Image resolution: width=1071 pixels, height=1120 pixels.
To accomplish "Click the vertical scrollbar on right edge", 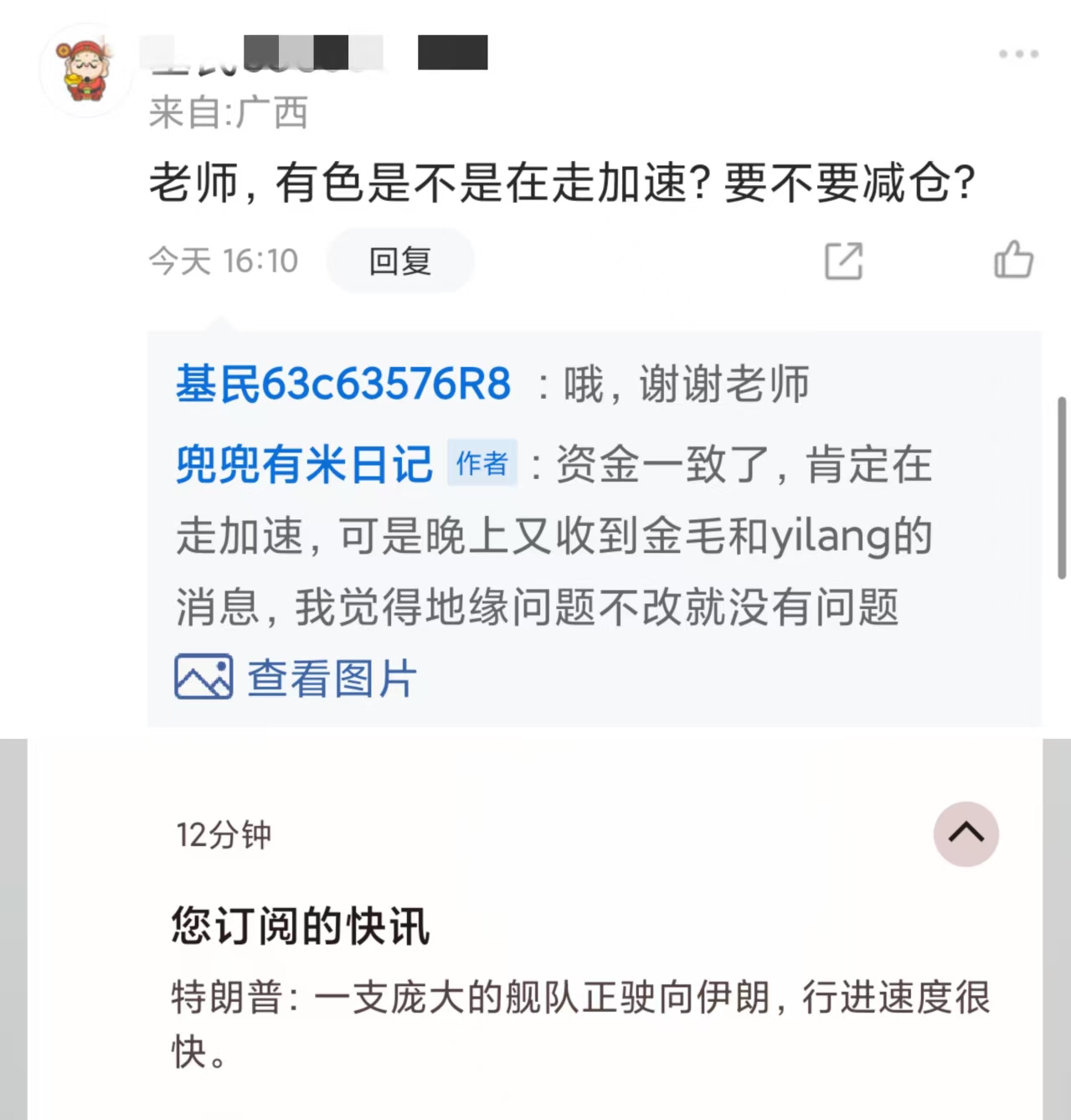I will click(1062, 488).
